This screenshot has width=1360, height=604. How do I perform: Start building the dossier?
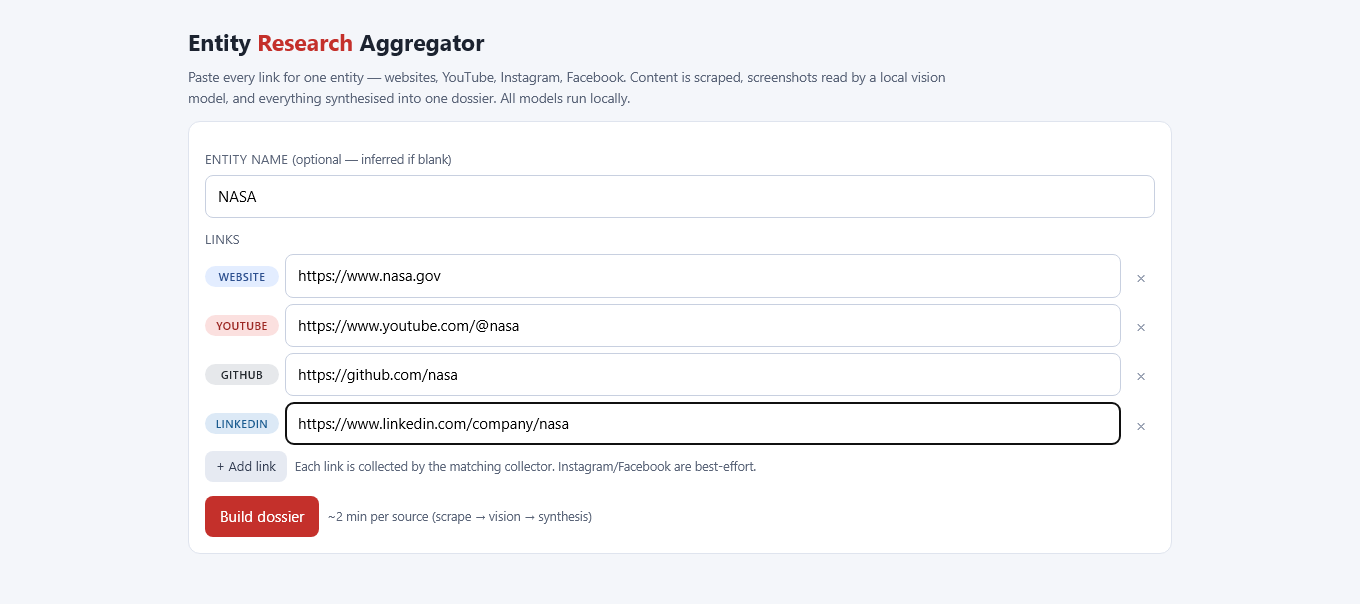coord(262,516)
